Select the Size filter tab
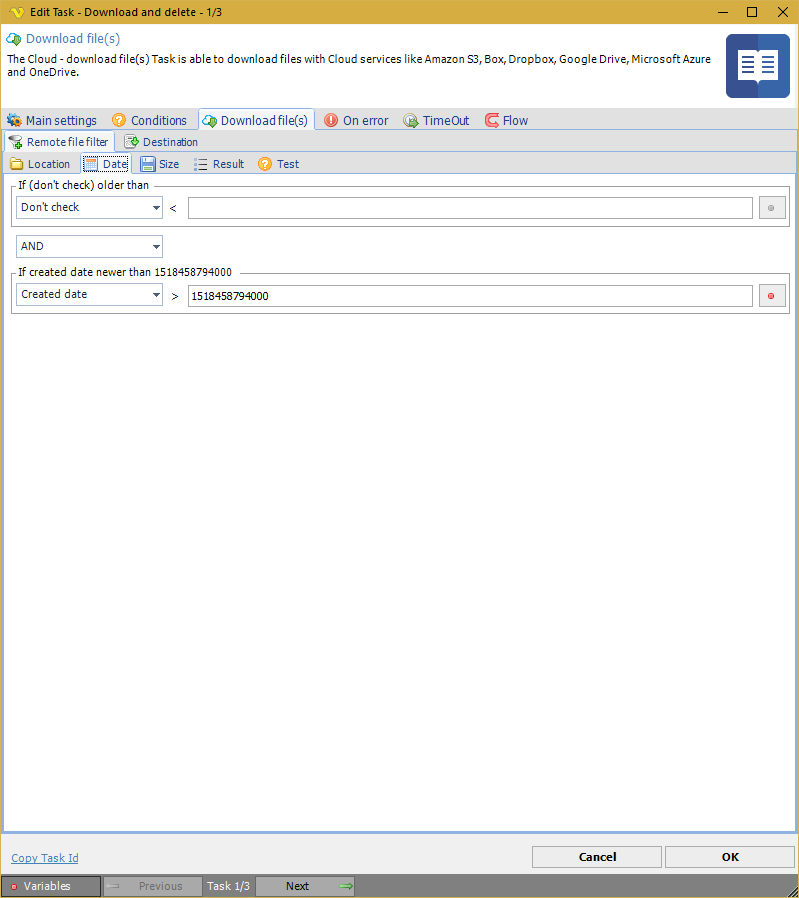 [160, 164]
